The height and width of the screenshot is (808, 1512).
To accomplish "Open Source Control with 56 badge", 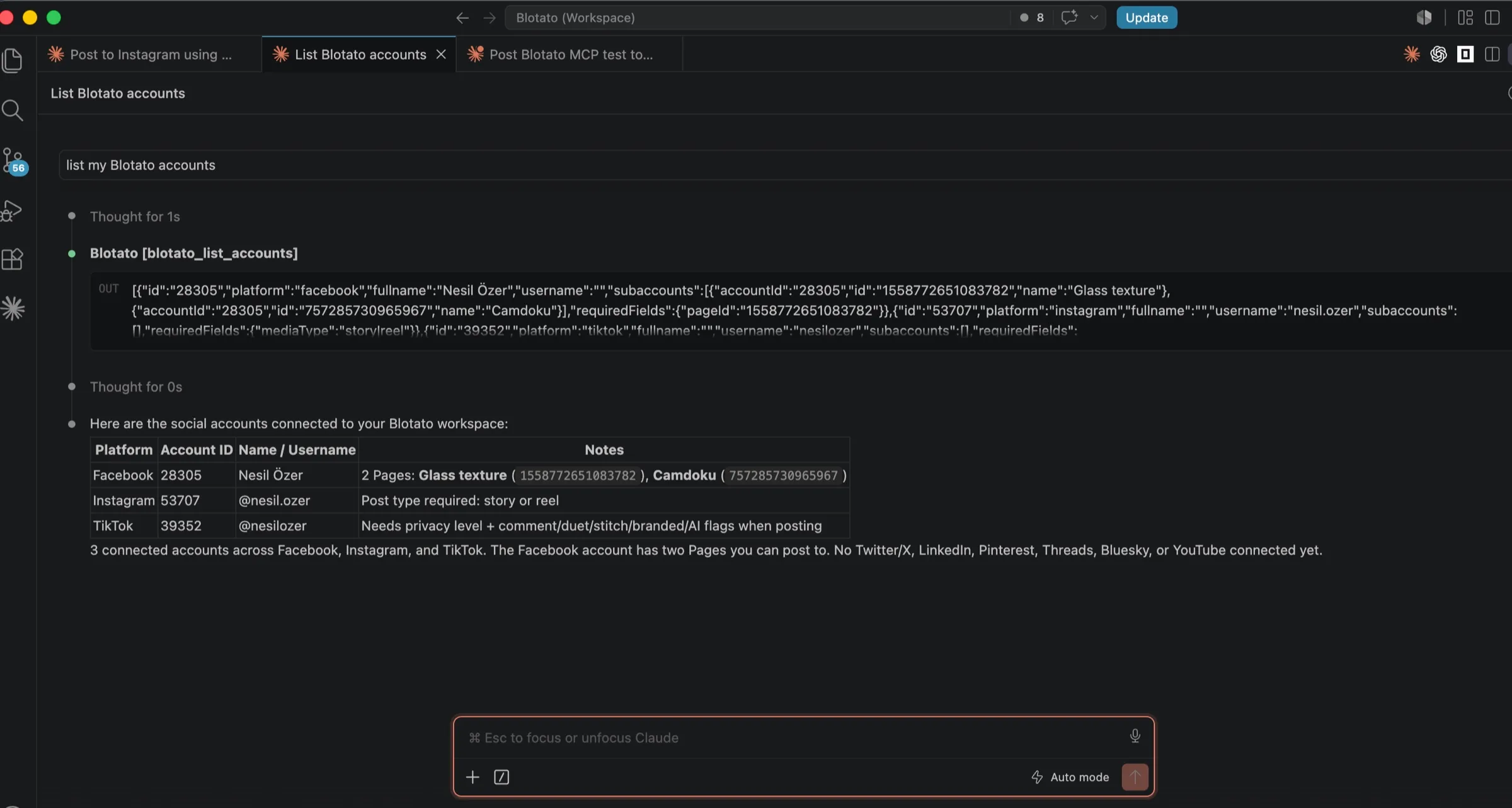I will pyautogui.click(x=14, y=161).
